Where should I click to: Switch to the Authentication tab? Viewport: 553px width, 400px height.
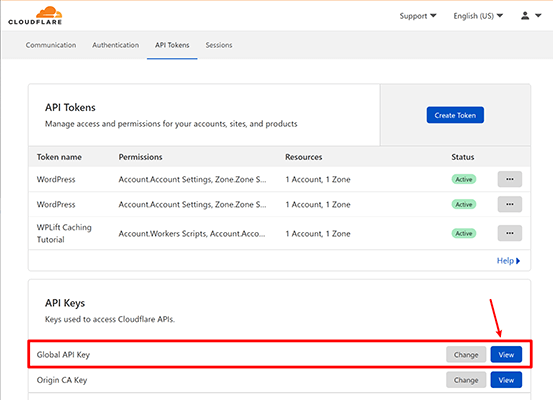tap(115, 45)
